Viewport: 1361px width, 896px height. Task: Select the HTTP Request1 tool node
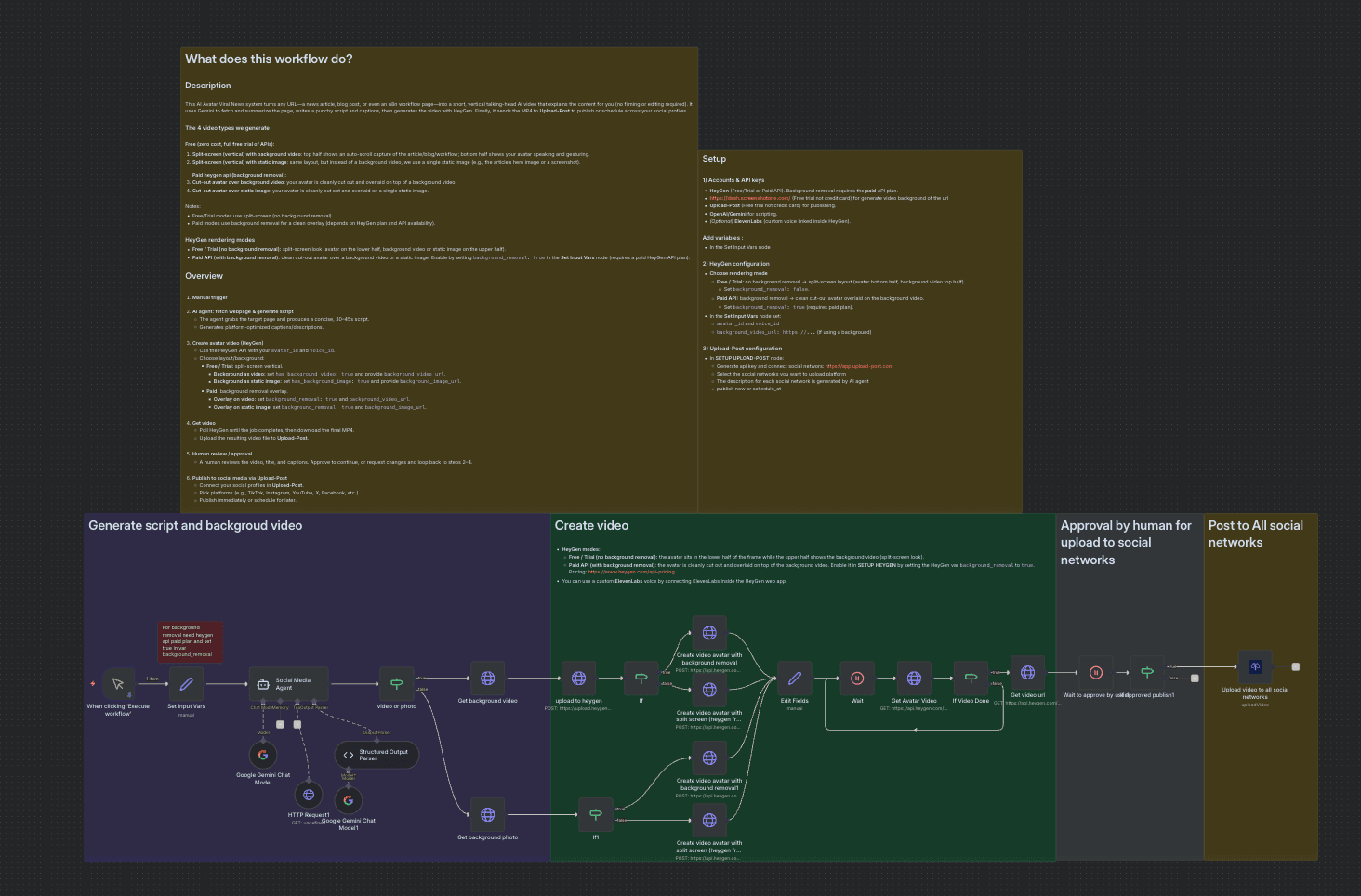(309, 795)
